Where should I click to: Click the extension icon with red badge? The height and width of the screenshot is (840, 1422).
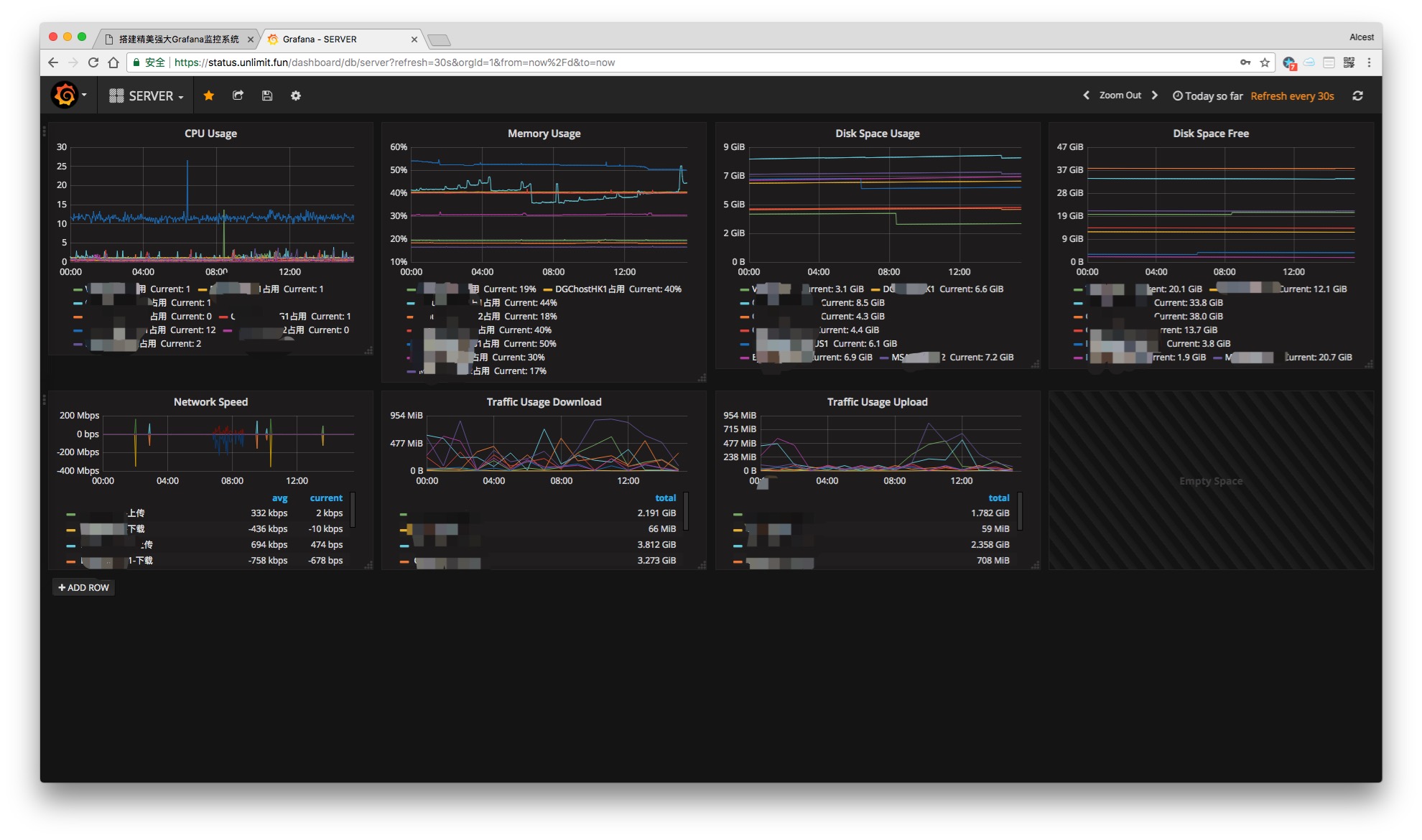1290,63
